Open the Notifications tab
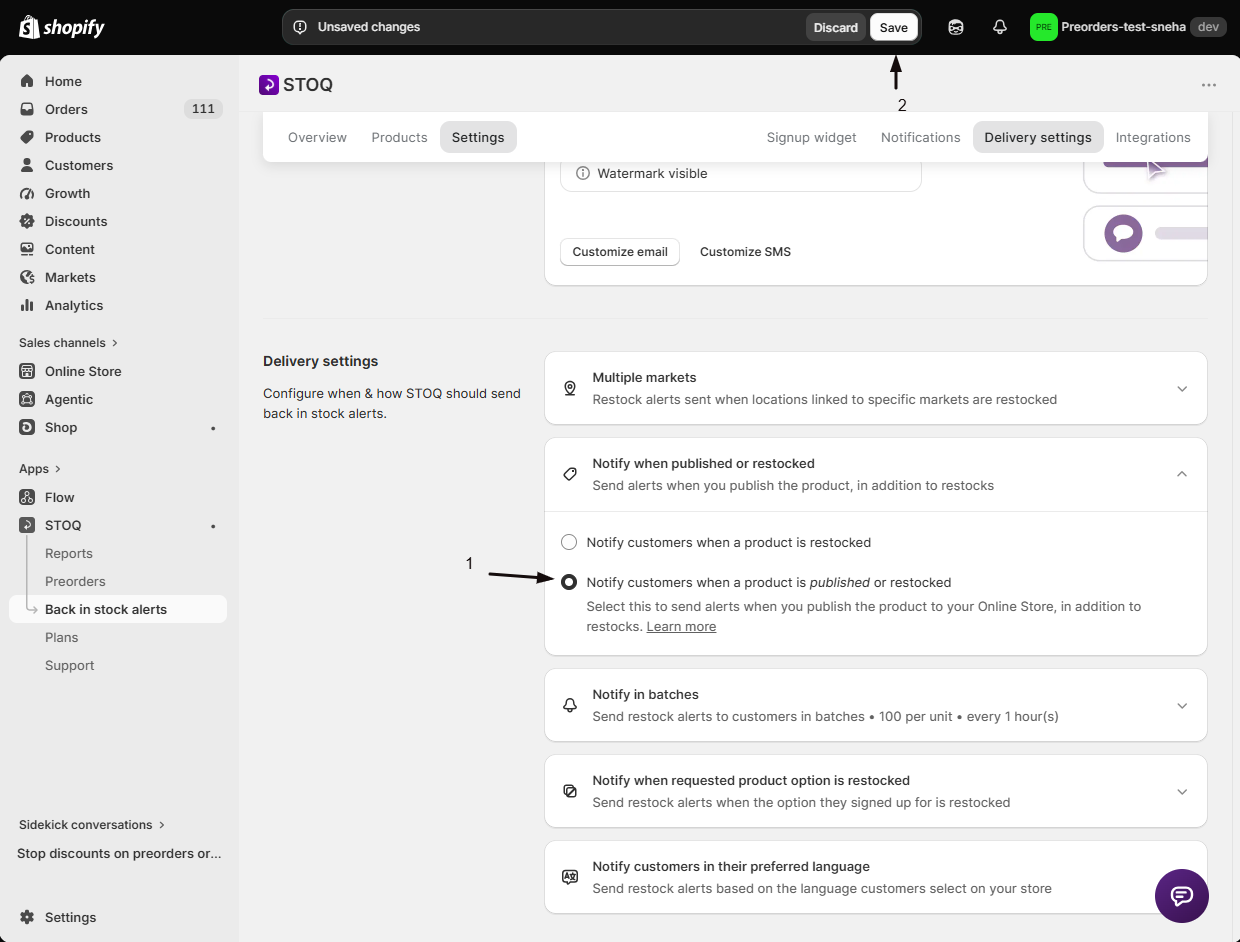1240x942 pixels. pos(920,137)
